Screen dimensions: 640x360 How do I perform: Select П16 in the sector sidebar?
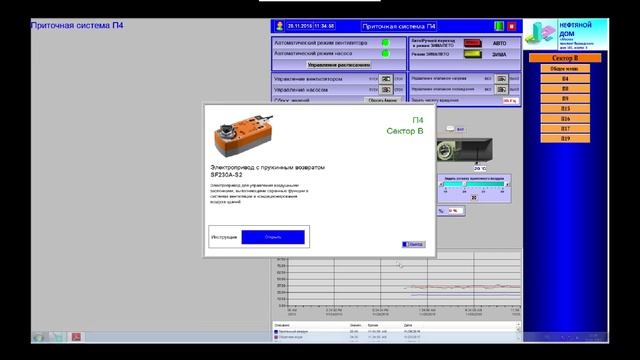[x=565, y=119]
